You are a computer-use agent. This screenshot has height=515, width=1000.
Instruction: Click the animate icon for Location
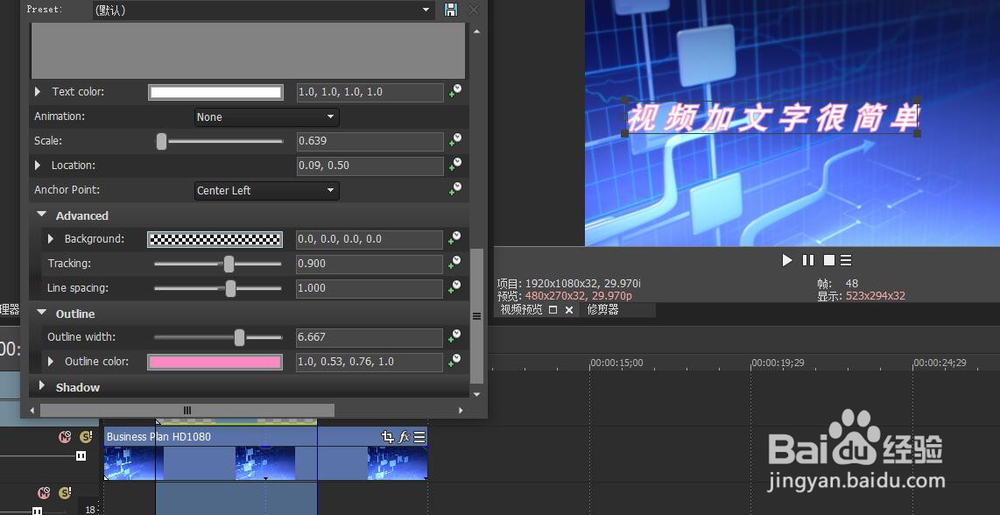click(x=455, y=165)
